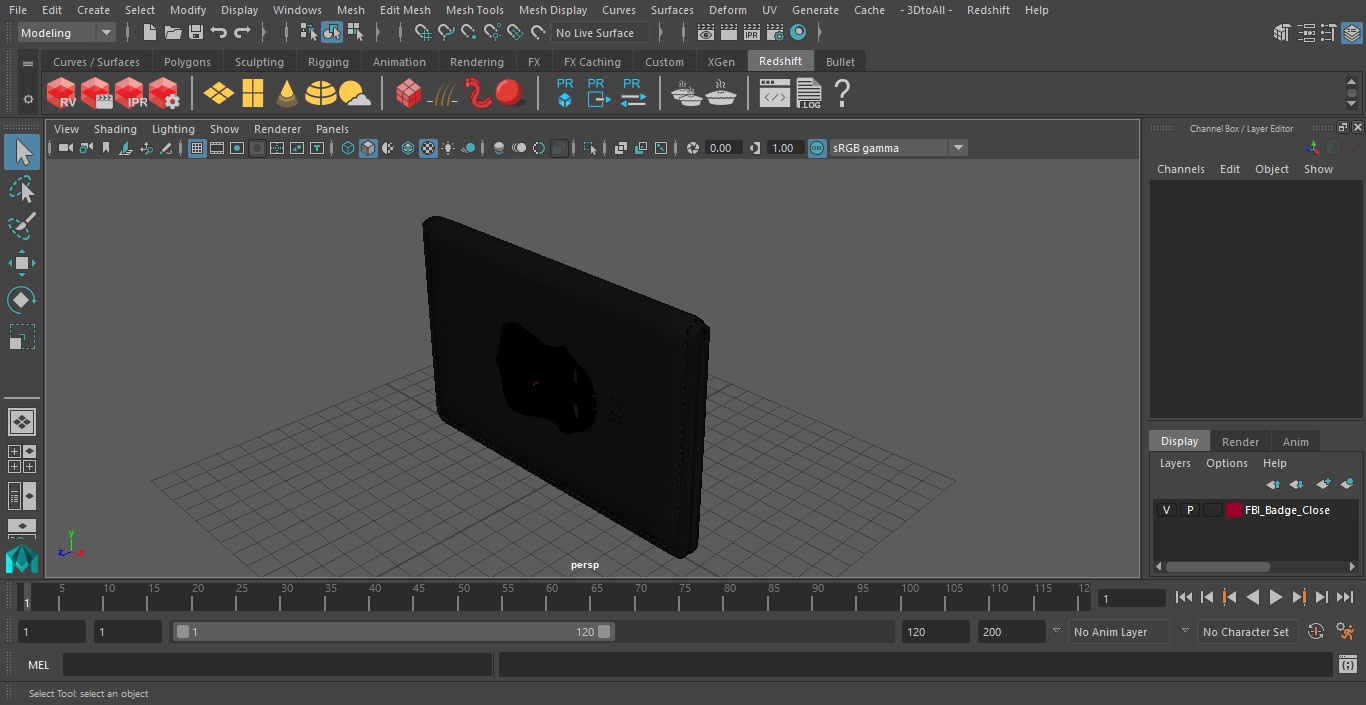Activate the Lasso Select tool
Screen dimensions: 1366x705
point(21,189)
